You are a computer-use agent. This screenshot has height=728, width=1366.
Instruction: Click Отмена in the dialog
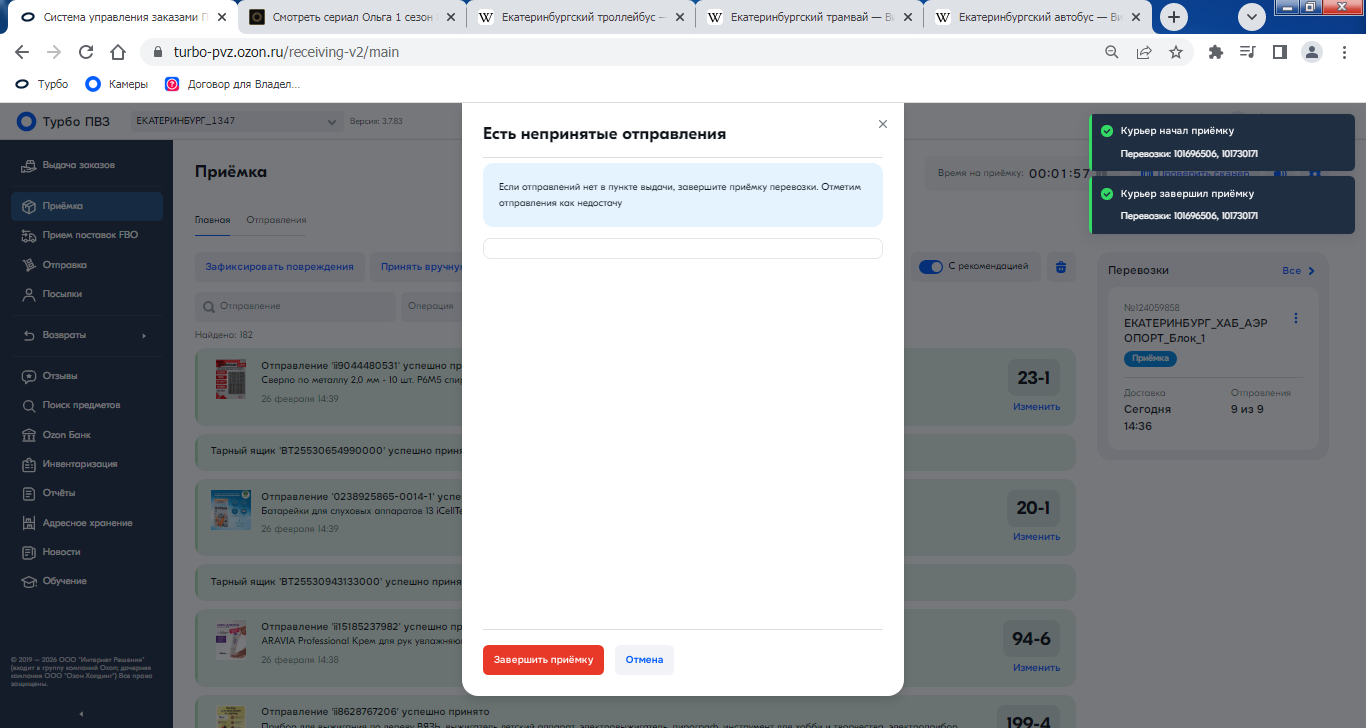click(645, 660)
